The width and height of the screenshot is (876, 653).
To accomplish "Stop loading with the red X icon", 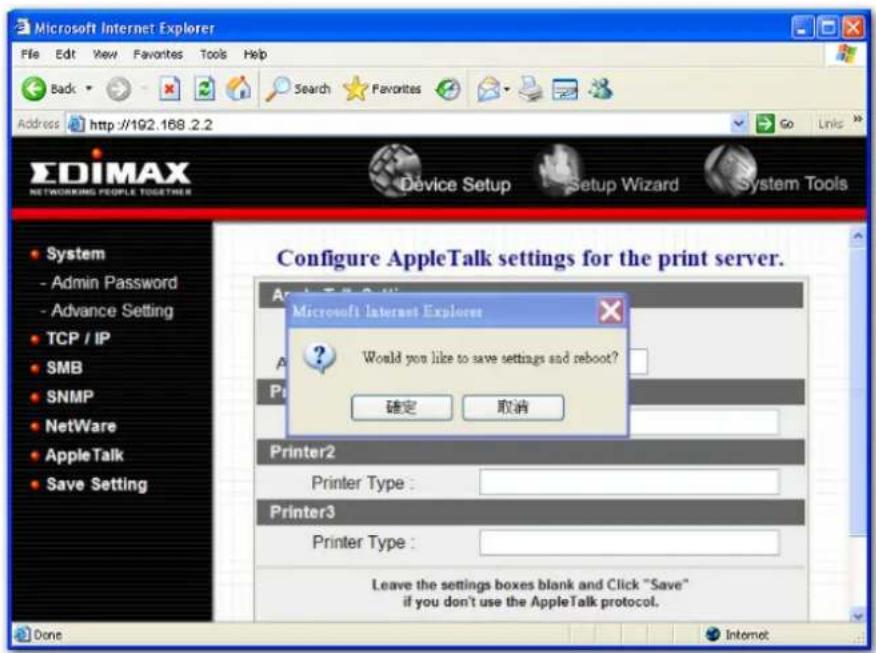I will 169,89.
